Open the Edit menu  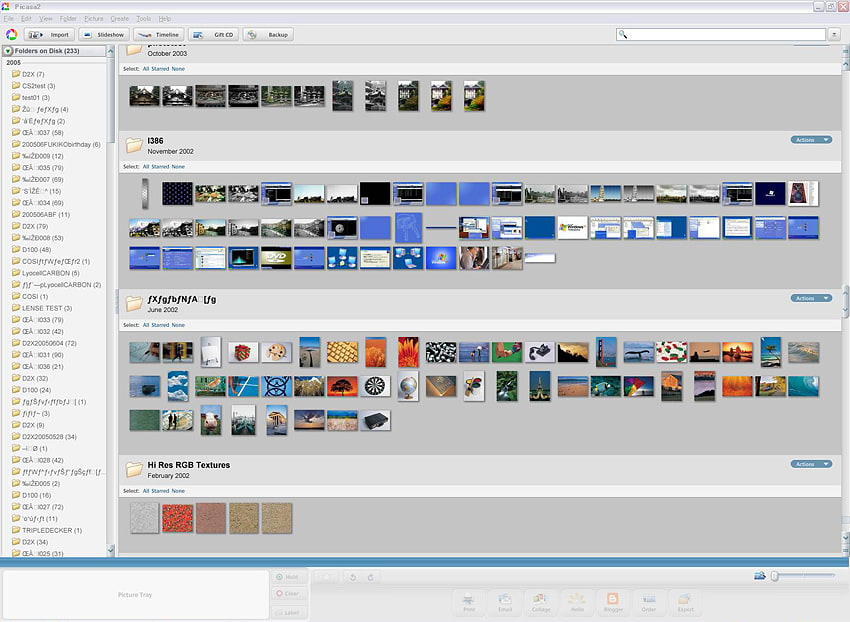tap(26, 18)
